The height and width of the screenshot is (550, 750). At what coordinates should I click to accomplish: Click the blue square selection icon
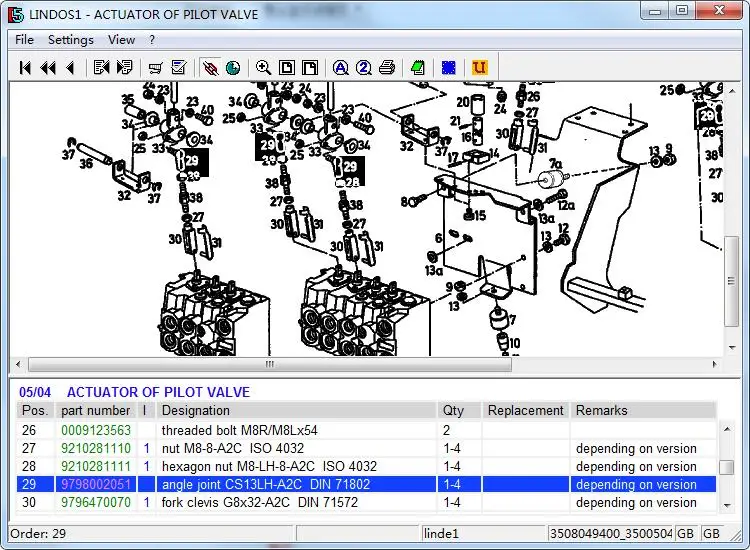(x=449, y=67)
